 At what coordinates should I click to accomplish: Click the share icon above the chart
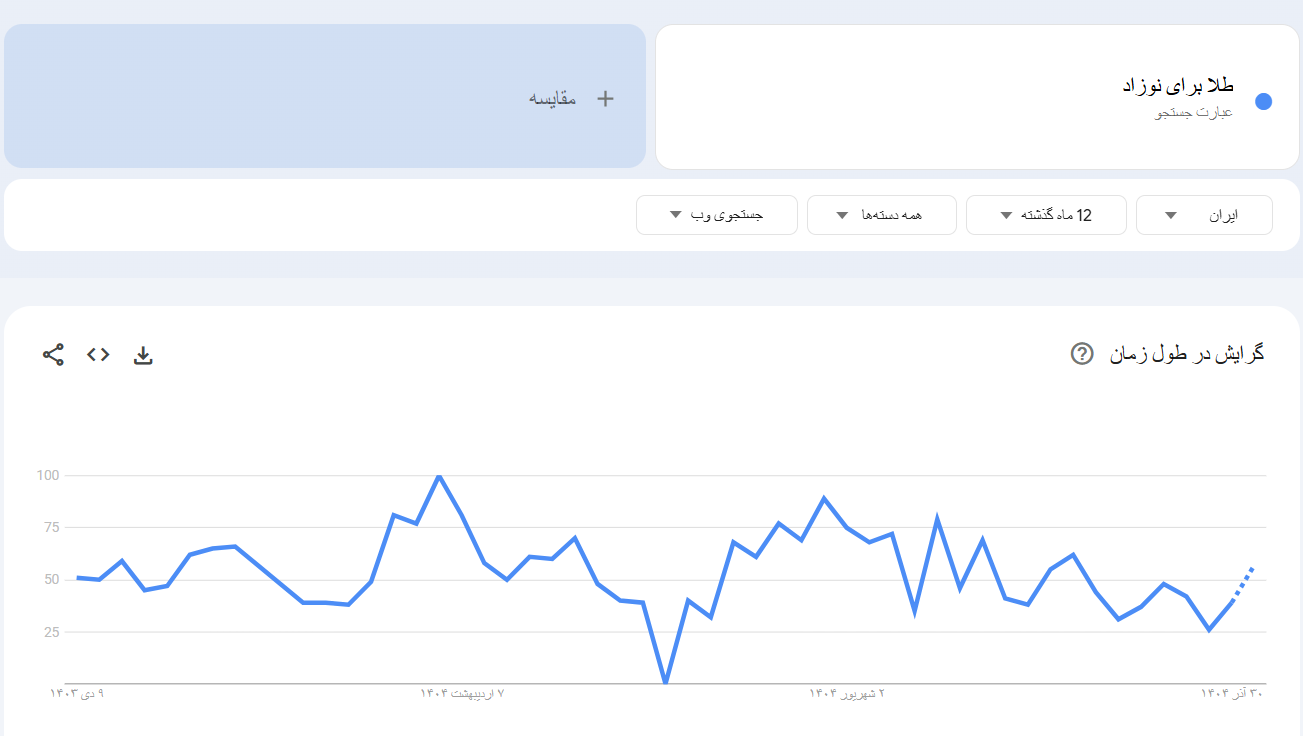click(53, 354)
